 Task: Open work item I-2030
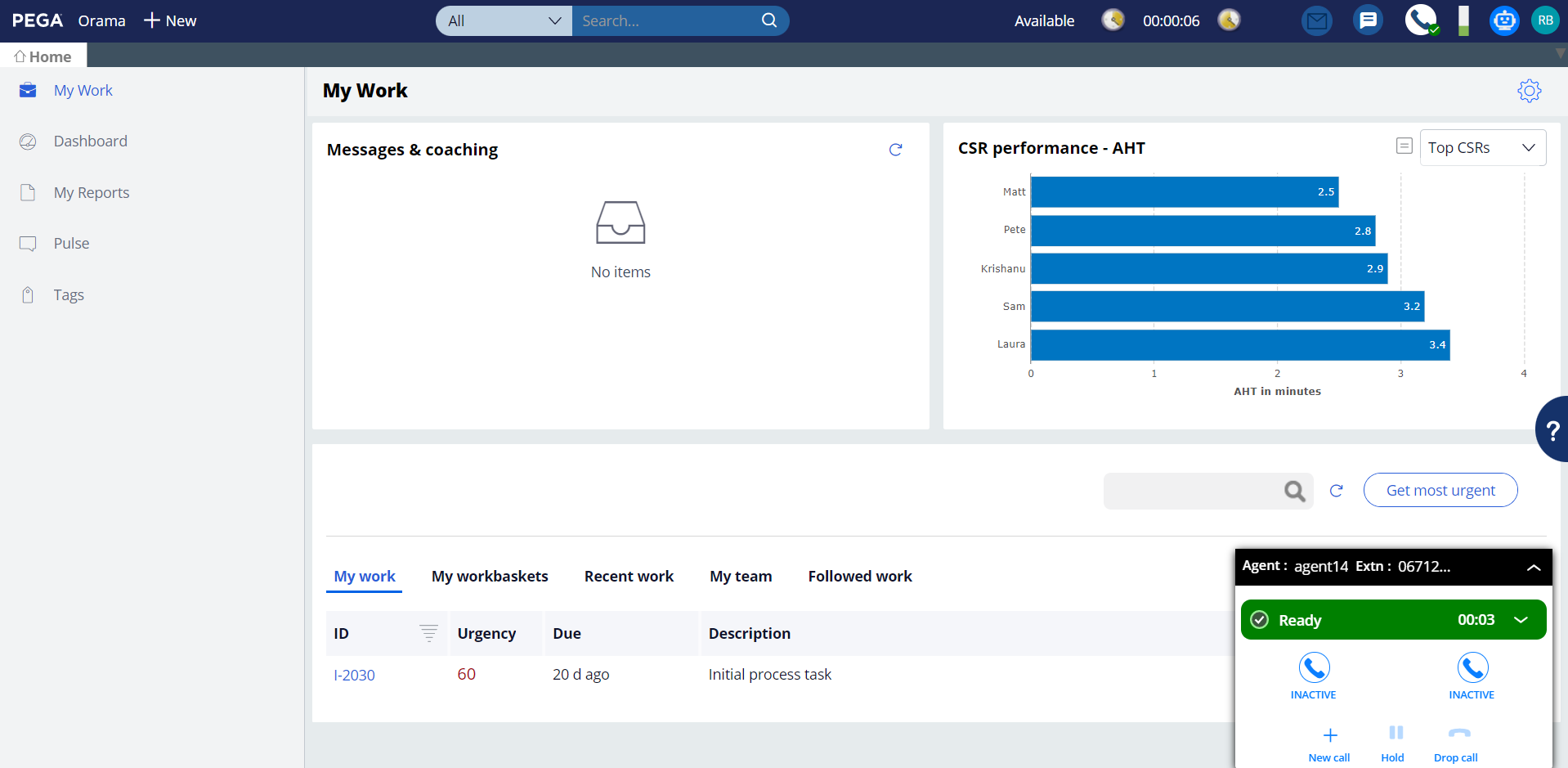(354, 676)
